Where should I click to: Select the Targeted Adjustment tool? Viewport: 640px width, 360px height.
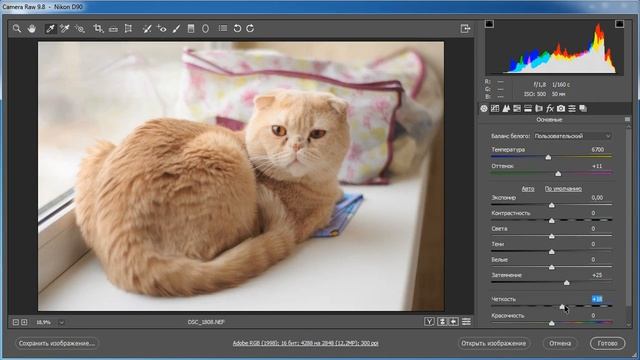pyautogui.click(x=80, y=29)
